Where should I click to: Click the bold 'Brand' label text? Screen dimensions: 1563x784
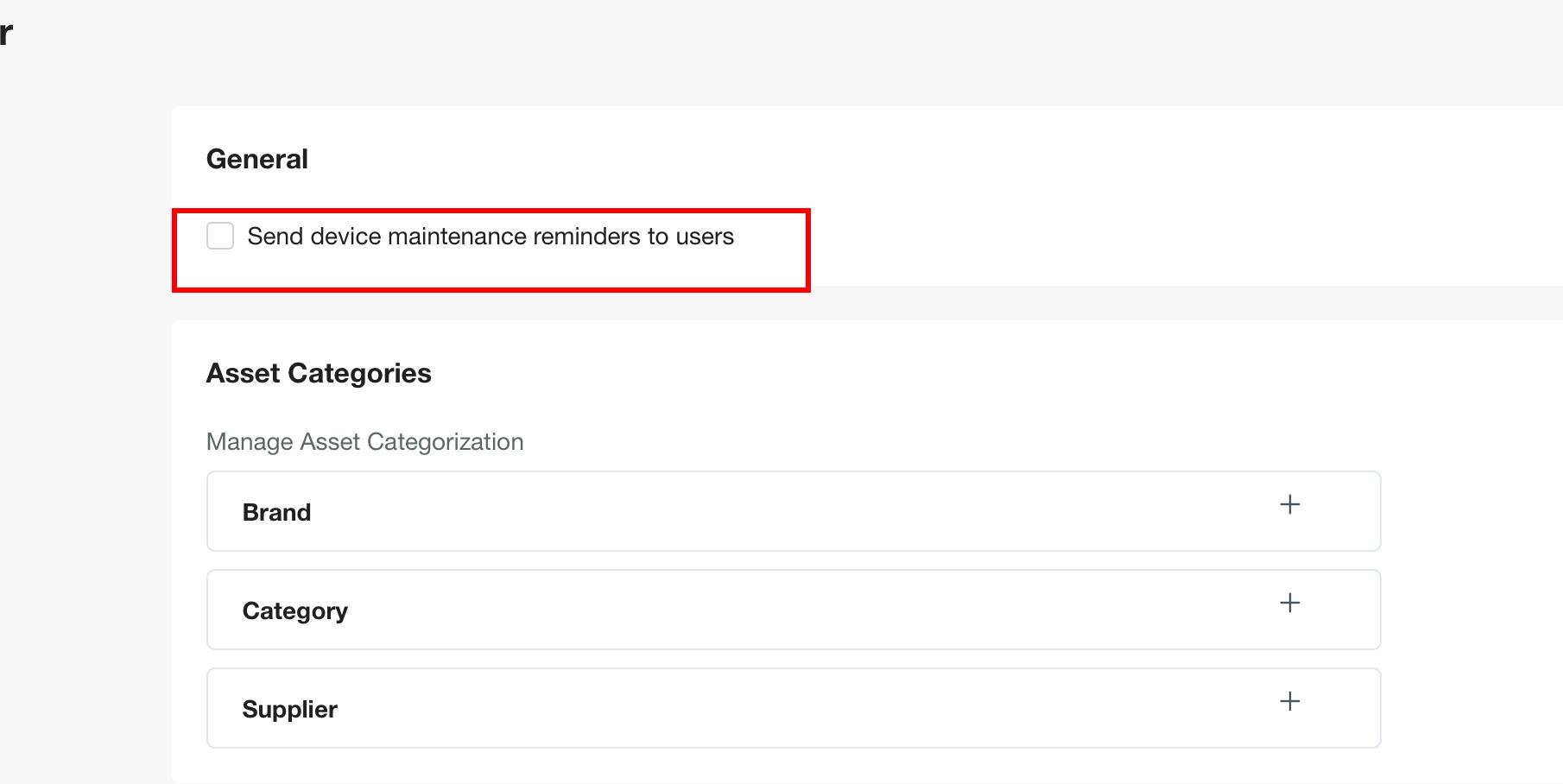276,512
